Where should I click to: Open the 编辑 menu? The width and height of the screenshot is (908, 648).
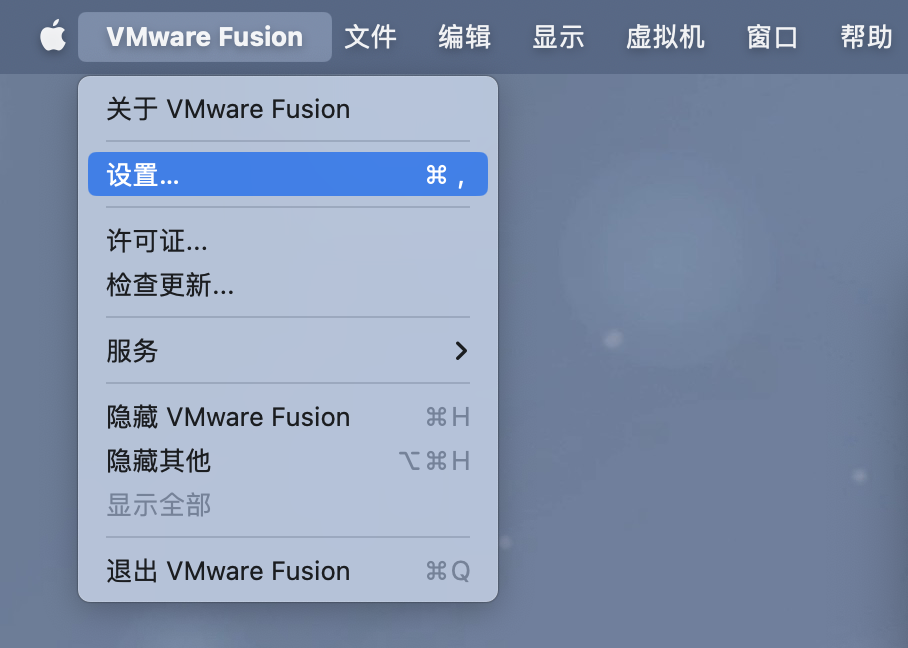[464, 37]
